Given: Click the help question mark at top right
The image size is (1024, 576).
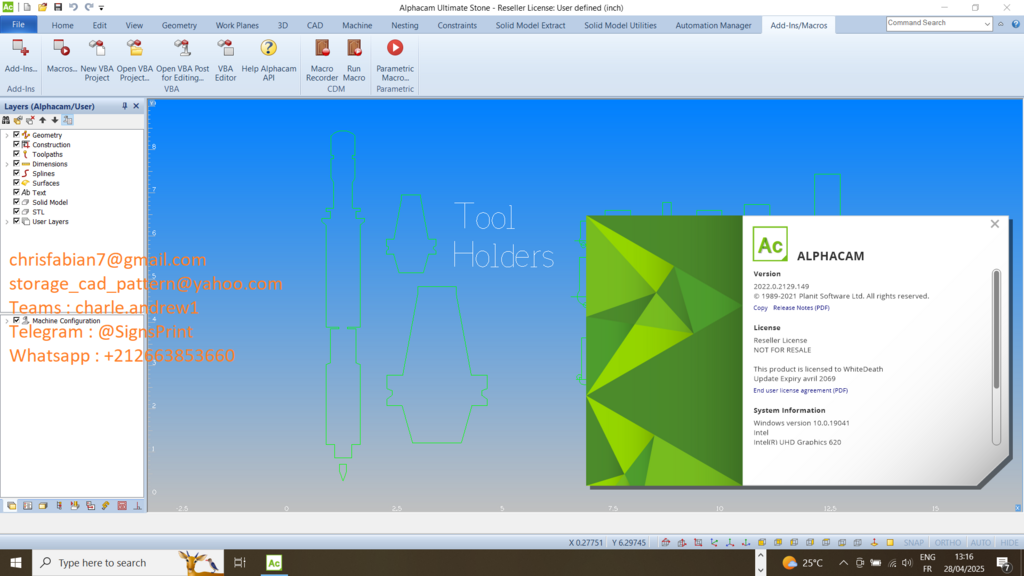Looking at the screenshot, I should 1016,24.
